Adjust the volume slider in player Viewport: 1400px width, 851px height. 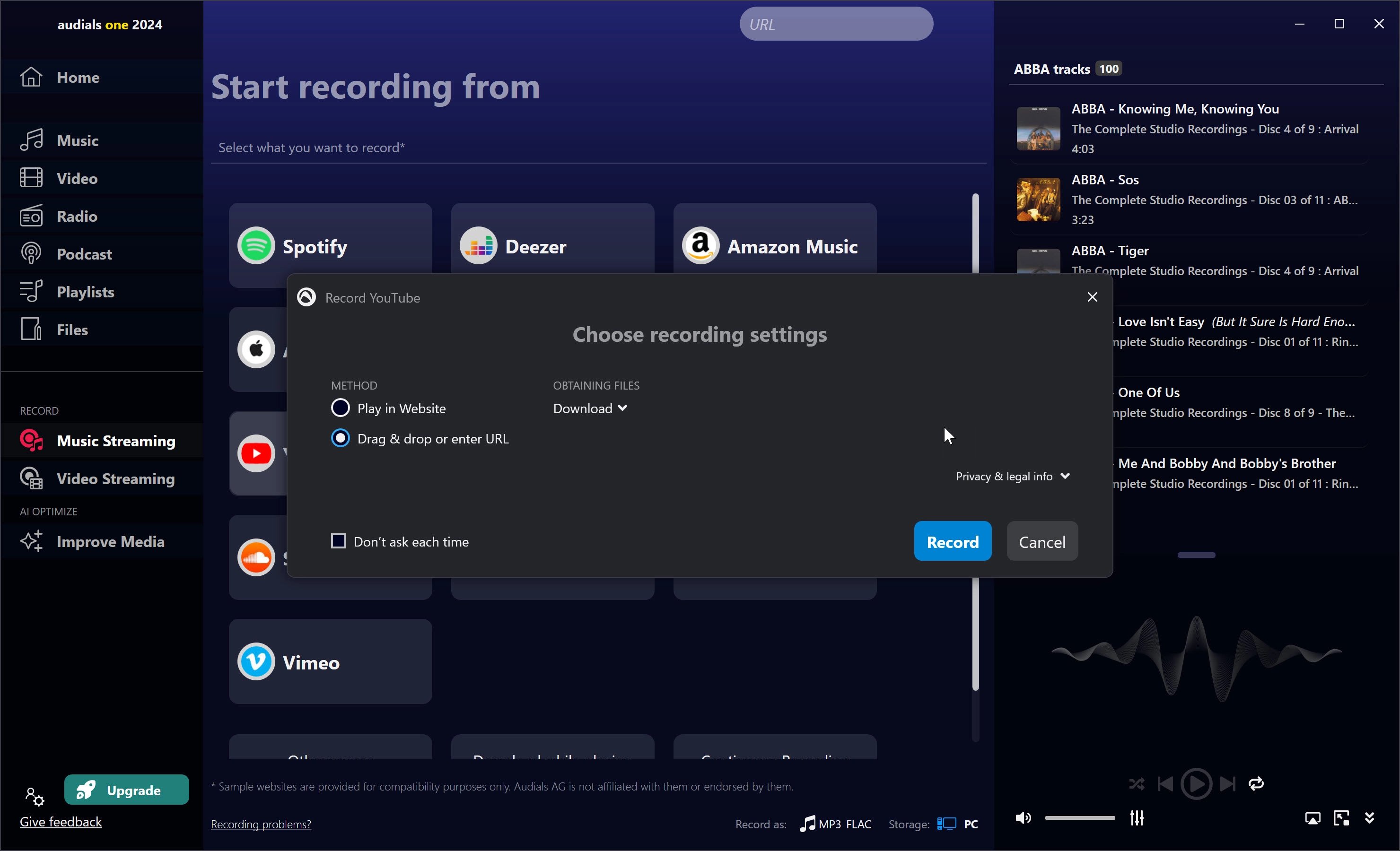[1079, 818]
